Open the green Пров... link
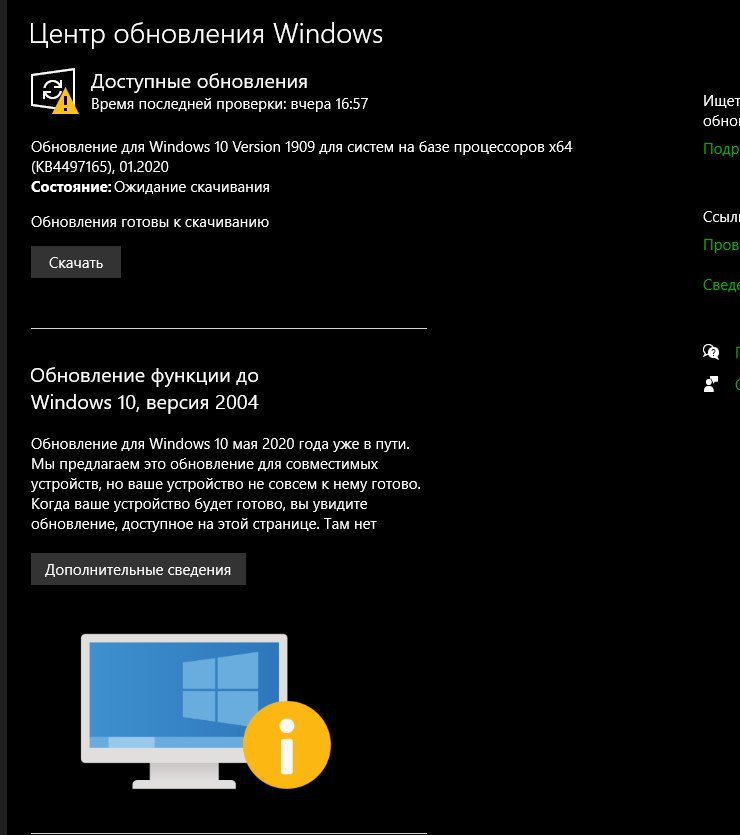The width and height of the screenshot is (740, 835). [x=721, y=244]
